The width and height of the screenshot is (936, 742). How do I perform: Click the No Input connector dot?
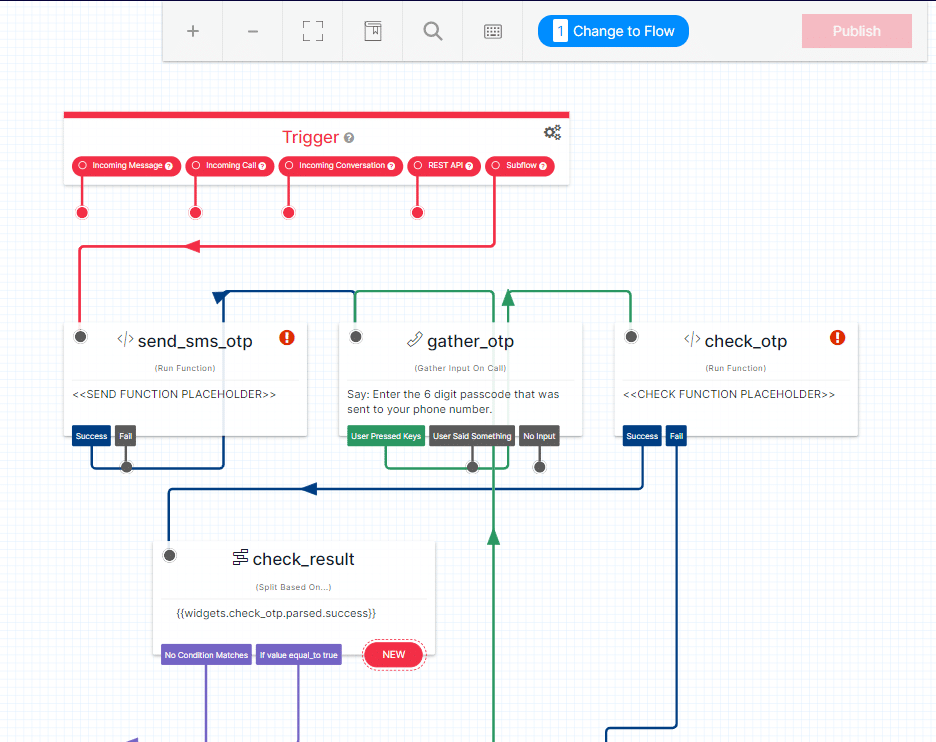pos(540,467)
